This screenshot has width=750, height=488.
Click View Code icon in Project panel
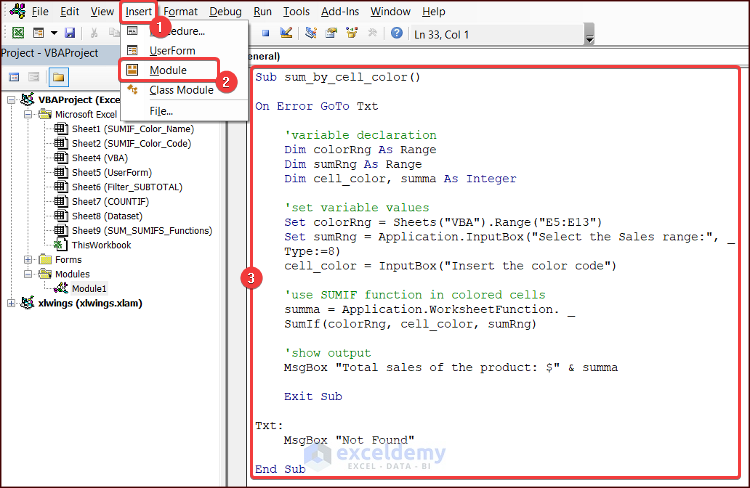(14, 77)
